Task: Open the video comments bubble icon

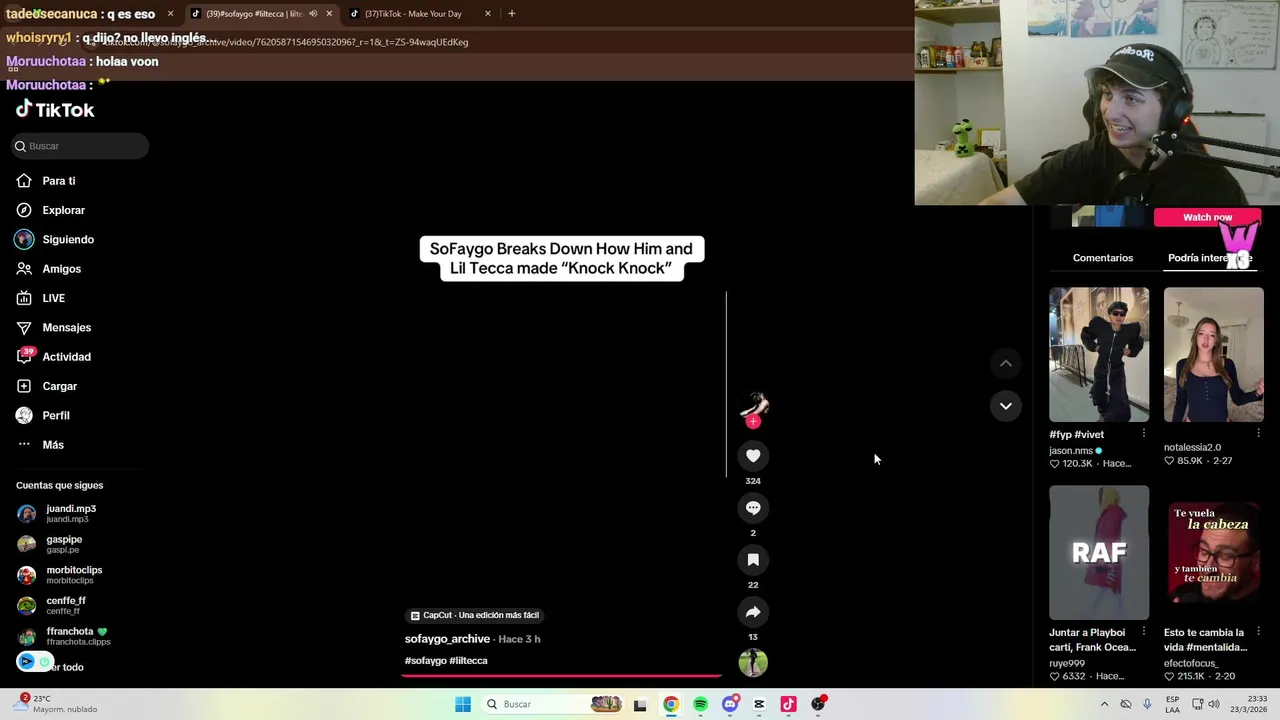Action: (x=753, y=508)
